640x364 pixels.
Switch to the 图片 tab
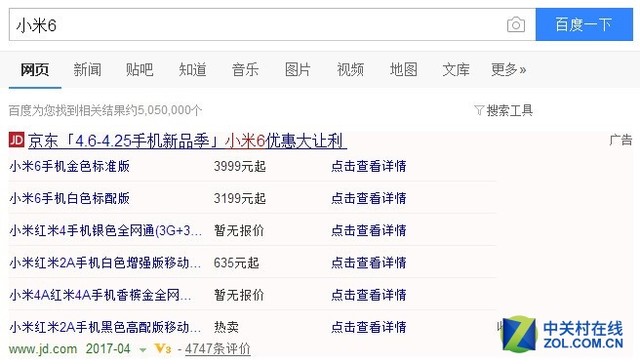[298, 69]
